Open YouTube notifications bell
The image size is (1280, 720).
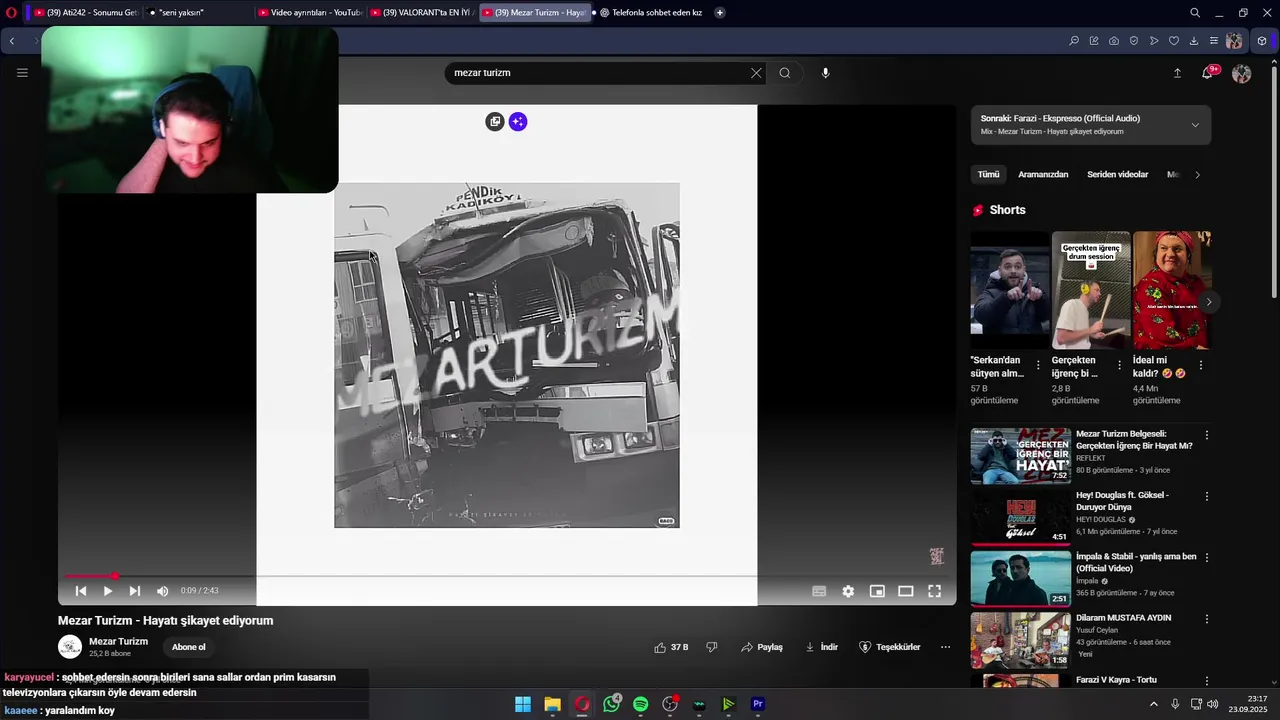[1207, 73]
